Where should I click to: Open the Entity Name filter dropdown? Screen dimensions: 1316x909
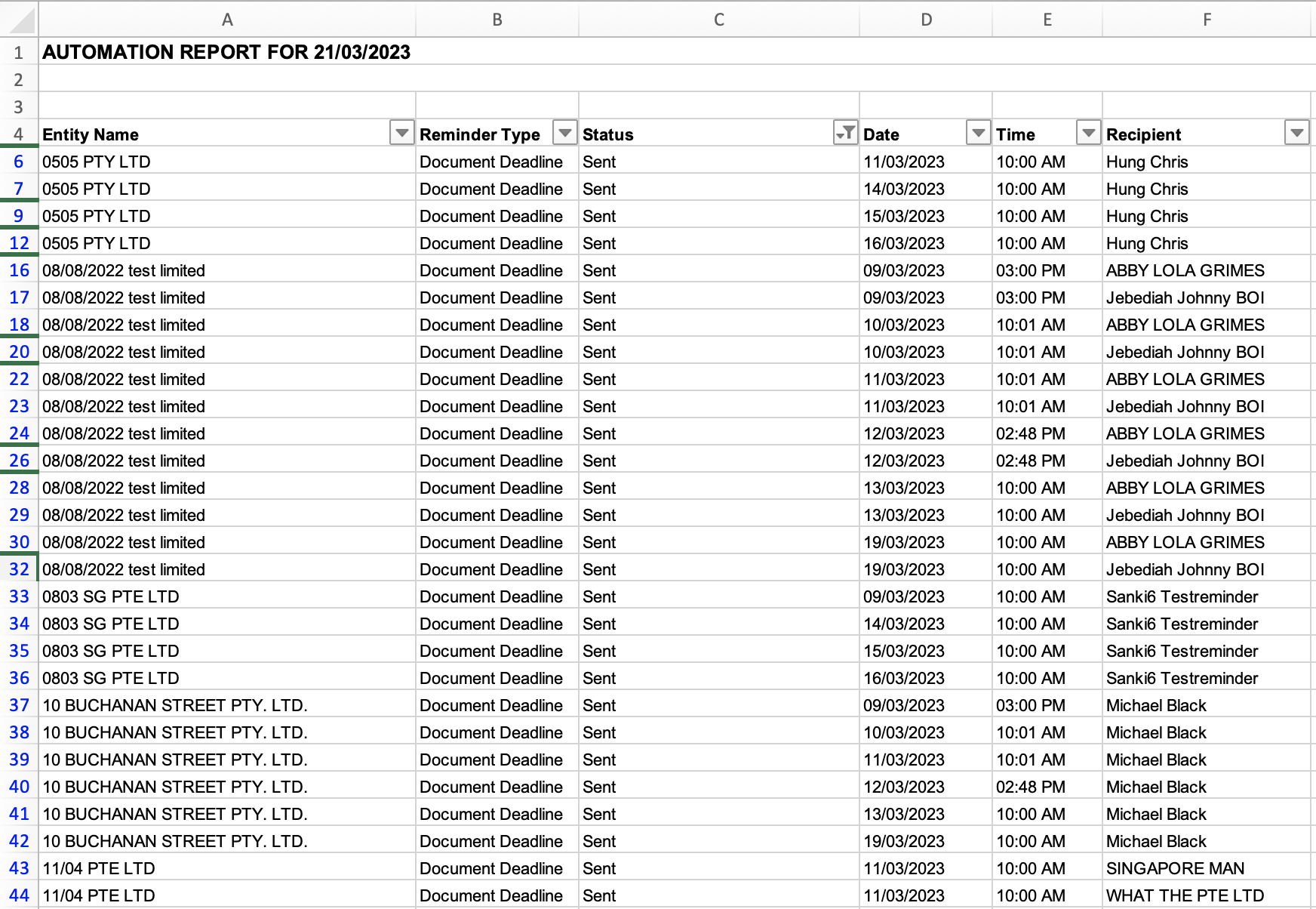tap(401, 134)
